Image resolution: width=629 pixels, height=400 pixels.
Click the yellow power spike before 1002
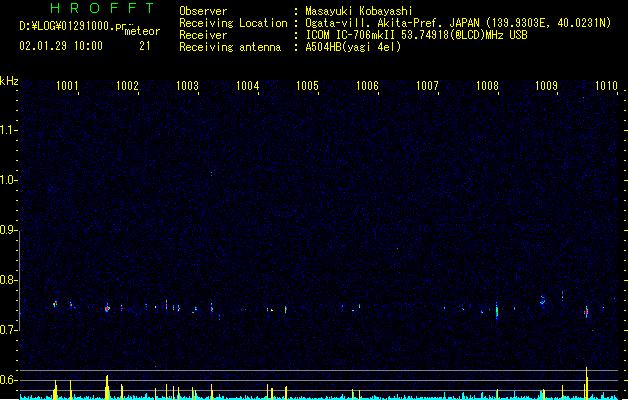pyautogui.click(x=107, y=387)
